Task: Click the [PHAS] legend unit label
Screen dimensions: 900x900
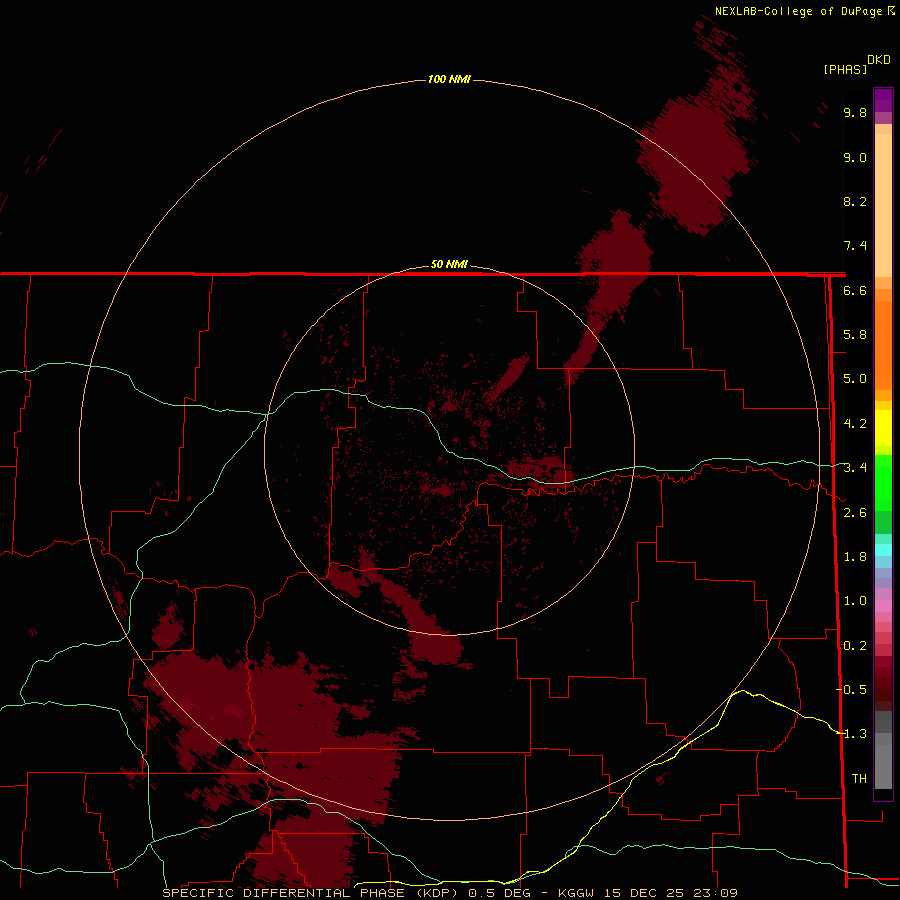Action: [845, 69]
